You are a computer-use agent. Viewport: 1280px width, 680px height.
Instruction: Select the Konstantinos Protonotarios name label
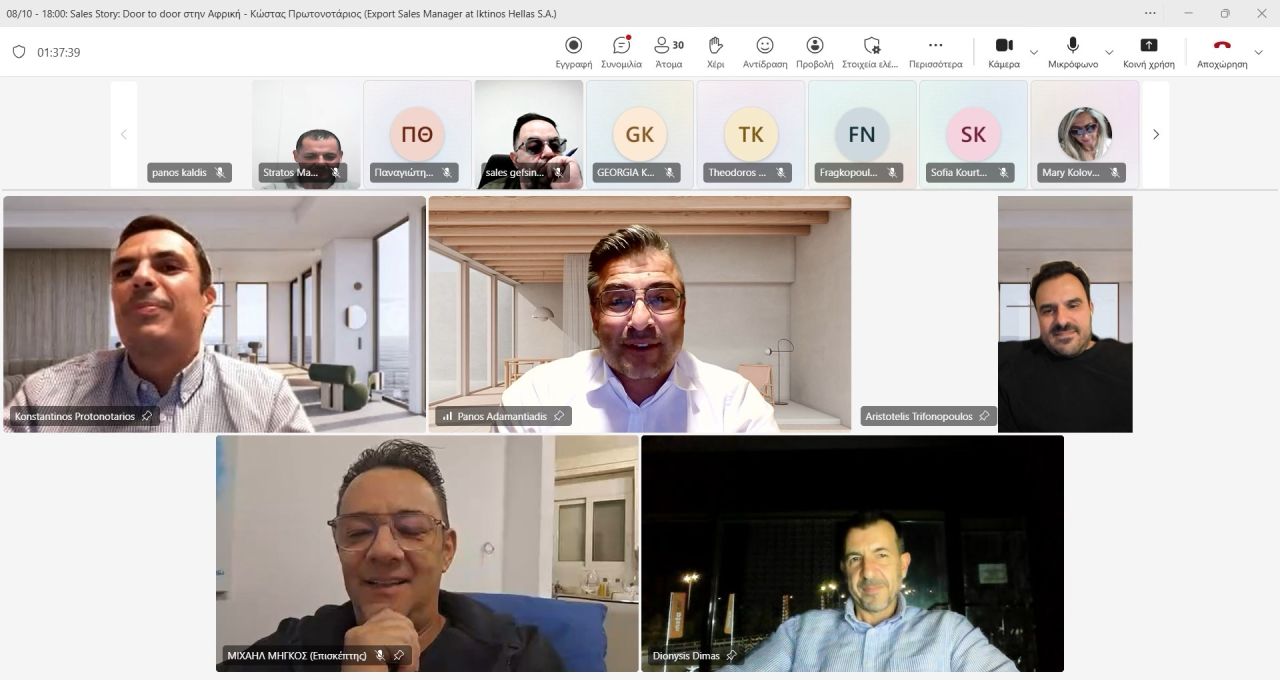(75, 416)
